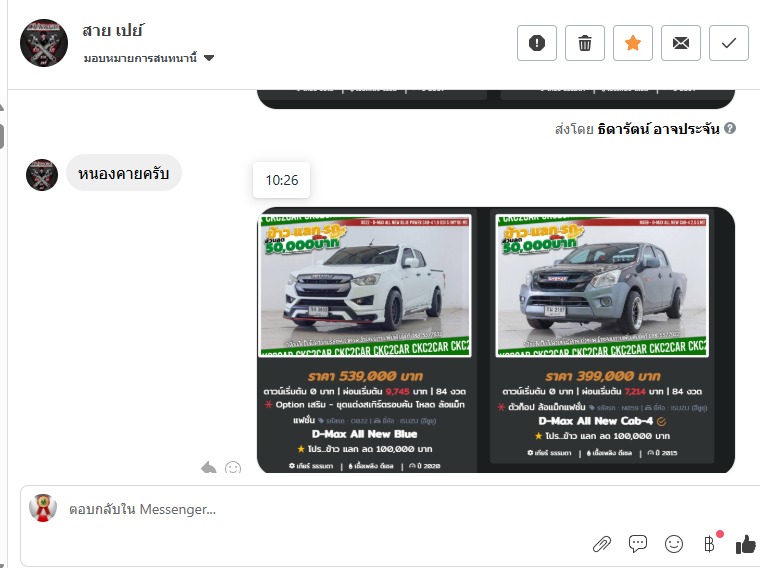
Task: Open the assign conversation dropdown
Action: coord(148,58)
